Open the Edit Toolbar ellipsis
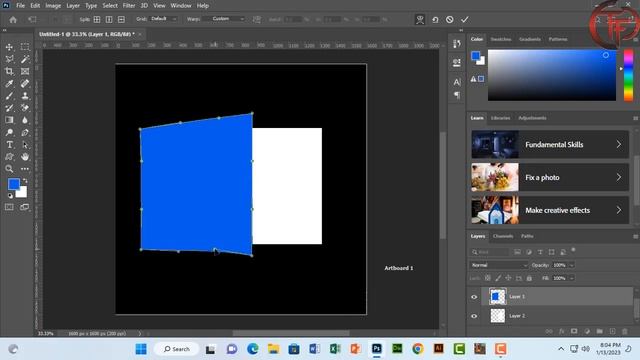Screen dimensions: 640x360 25,169
